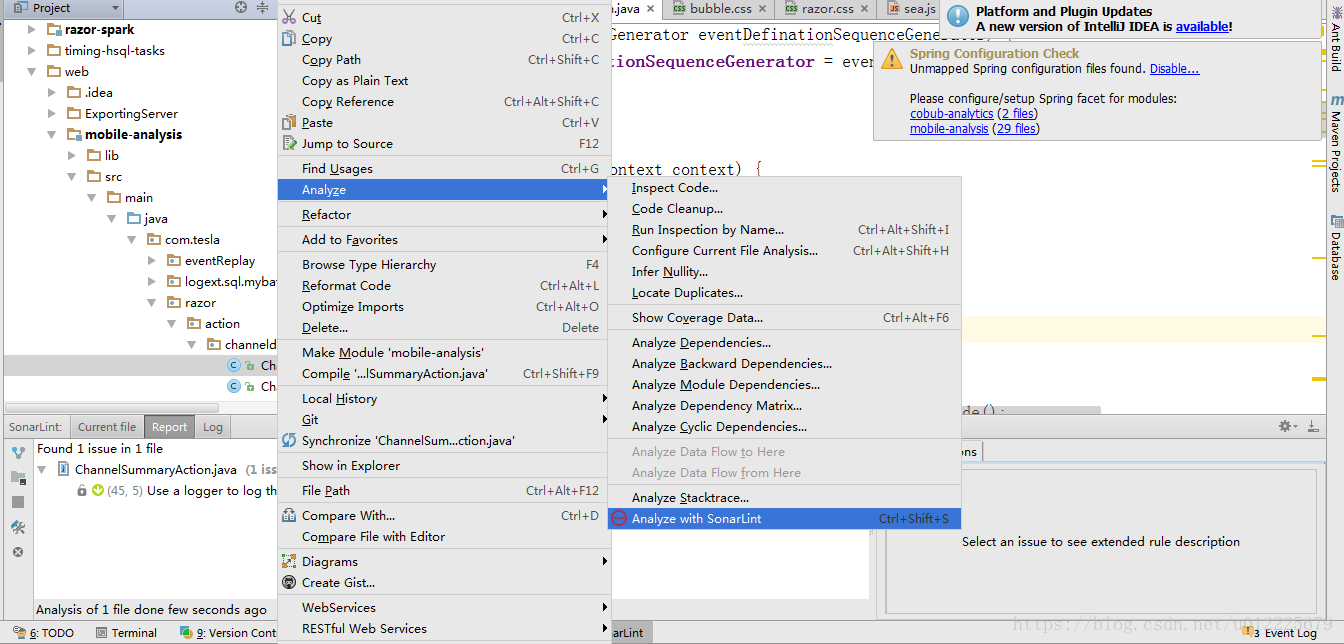Choose Optimize Imports menu entry
Screen dimensions: 1344x644
click(443, 306)
